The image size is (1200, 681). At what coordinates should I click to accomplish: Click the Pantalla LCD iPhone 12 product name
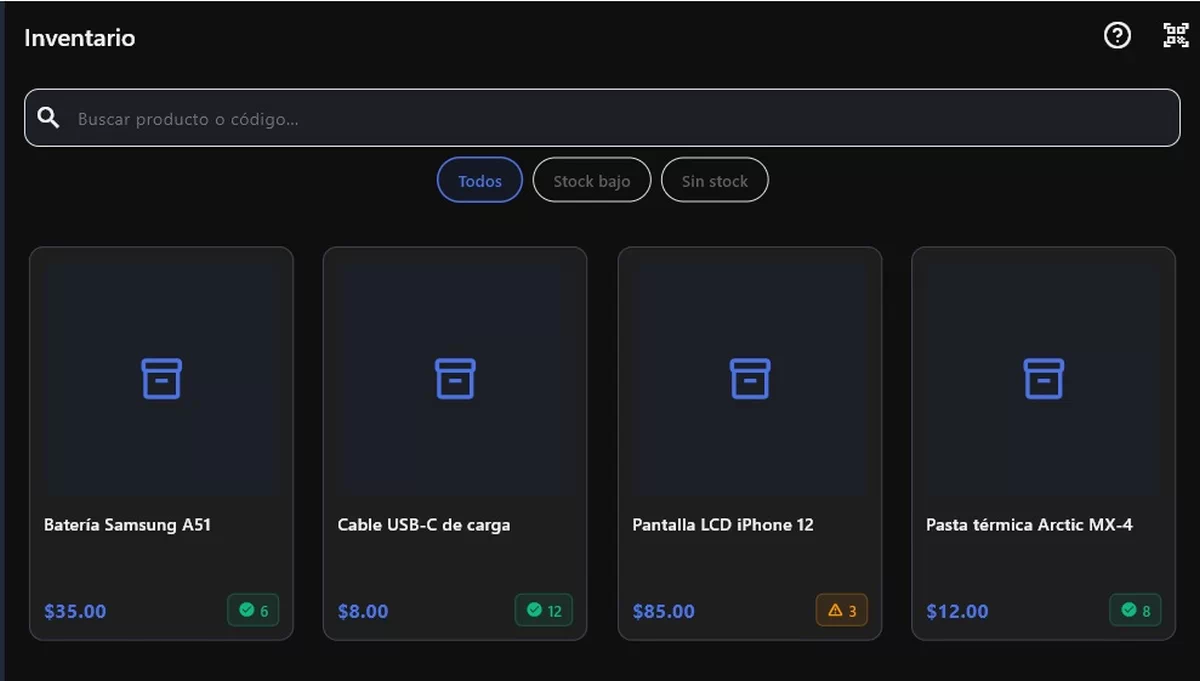723,525
